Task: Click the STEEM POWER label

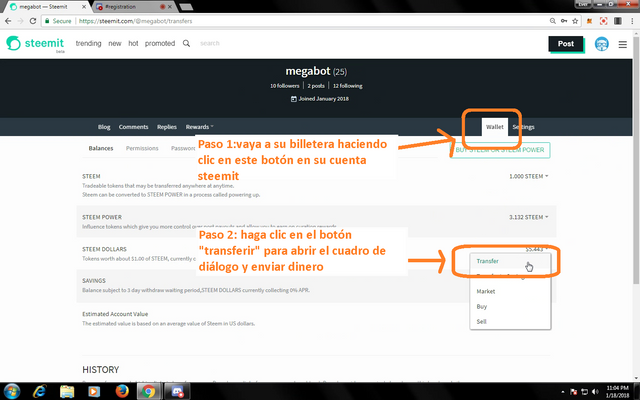Action: 102,217
